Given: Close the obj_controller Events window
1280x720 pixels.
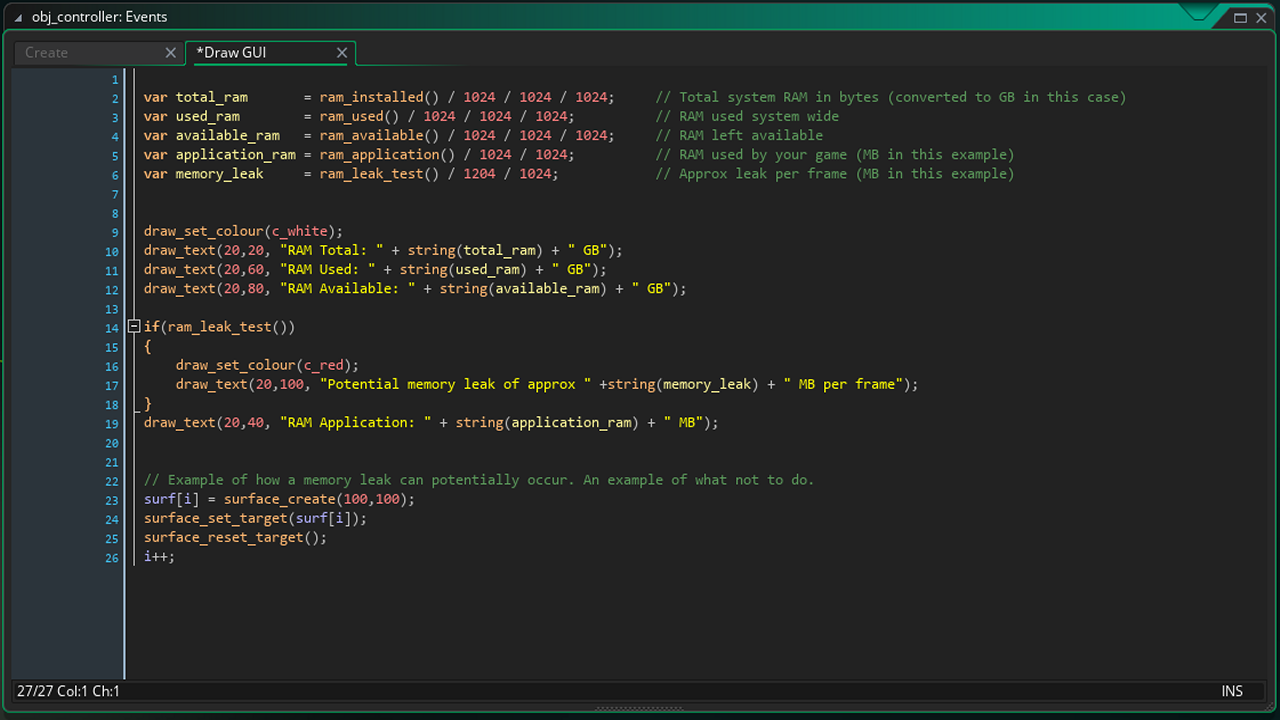Looking at the screenshot, I should pos(1261,17).
